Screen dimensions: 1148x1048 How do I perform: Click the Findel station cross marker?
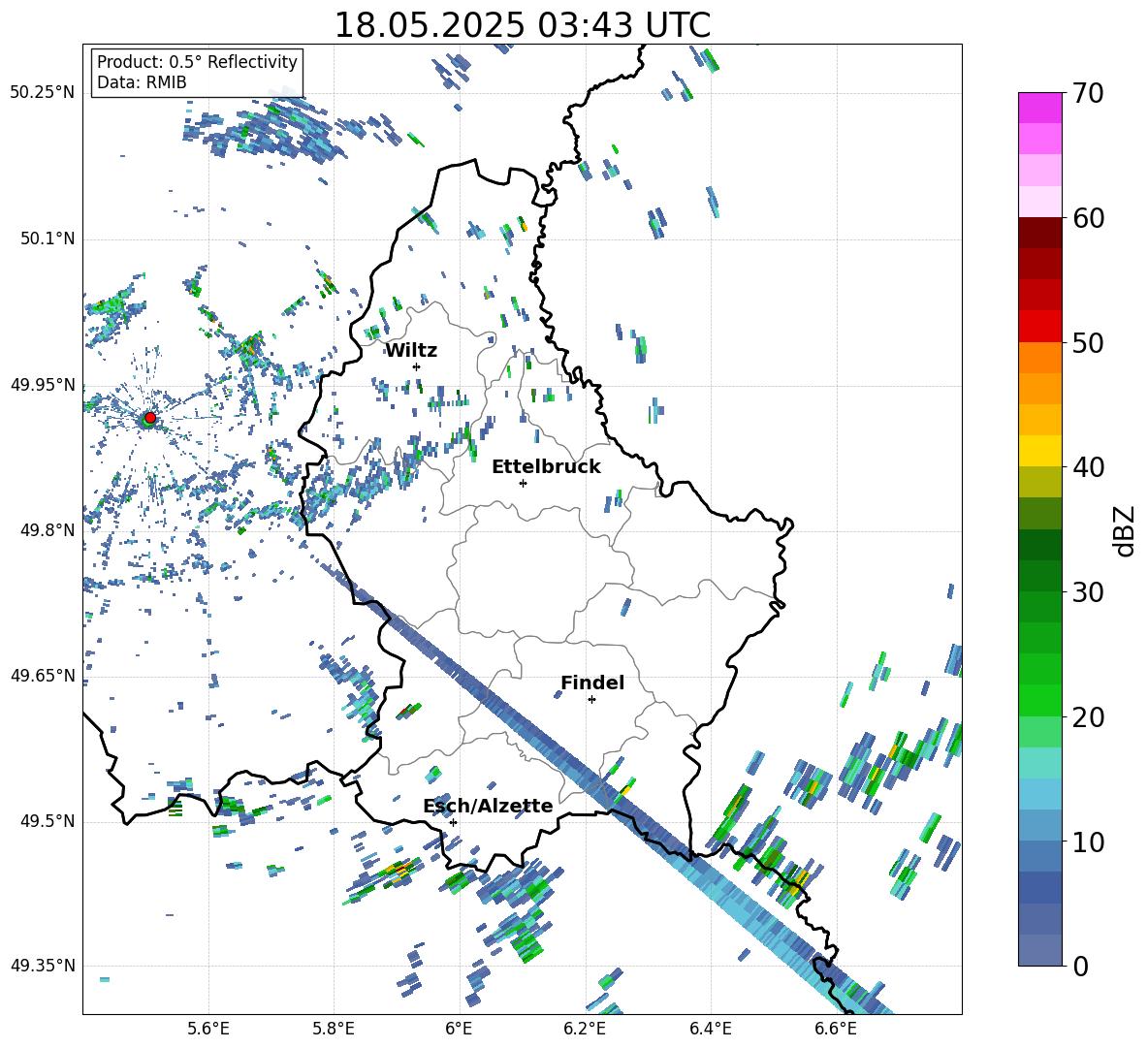pyautogui.click(x=591, y=700)
